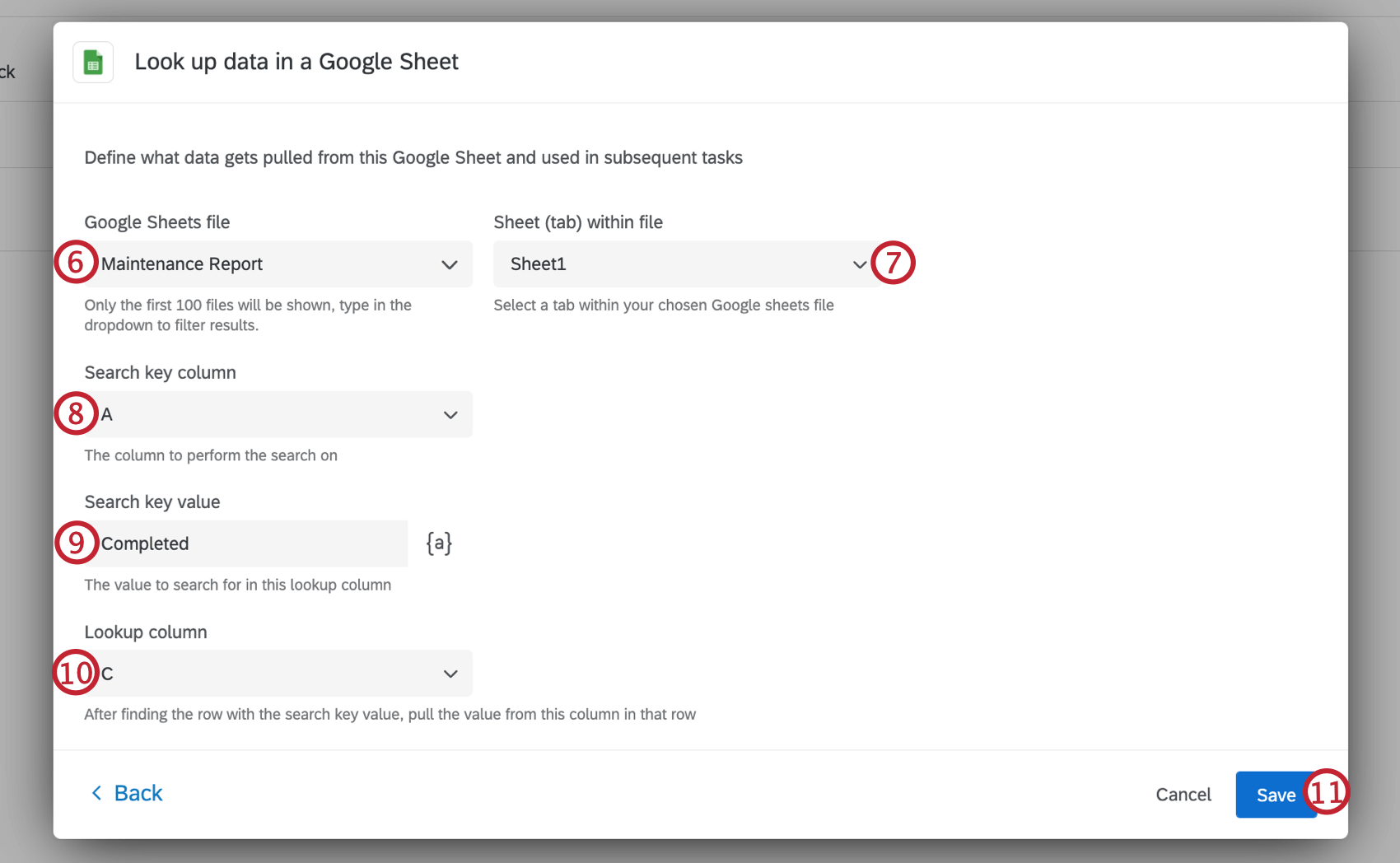The height and width of the screenshot is (863, 1400).
Task: Cancel the lookup setup
Action: [x=1183, y=794]
